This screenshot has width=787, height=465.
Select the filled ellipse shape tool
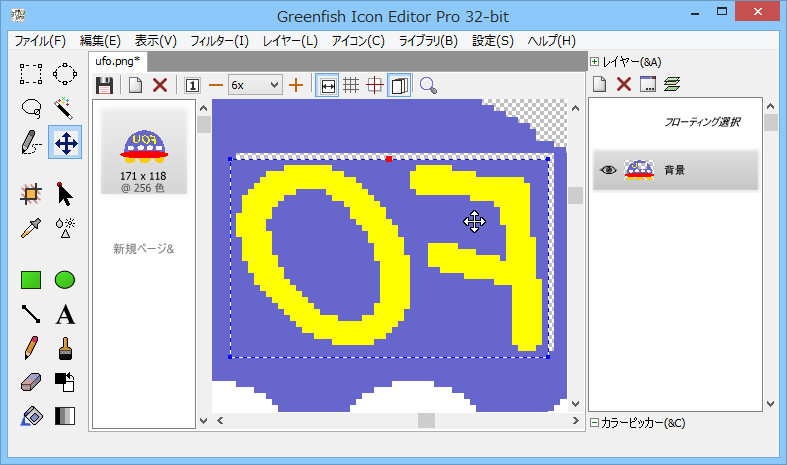point(65,280)
